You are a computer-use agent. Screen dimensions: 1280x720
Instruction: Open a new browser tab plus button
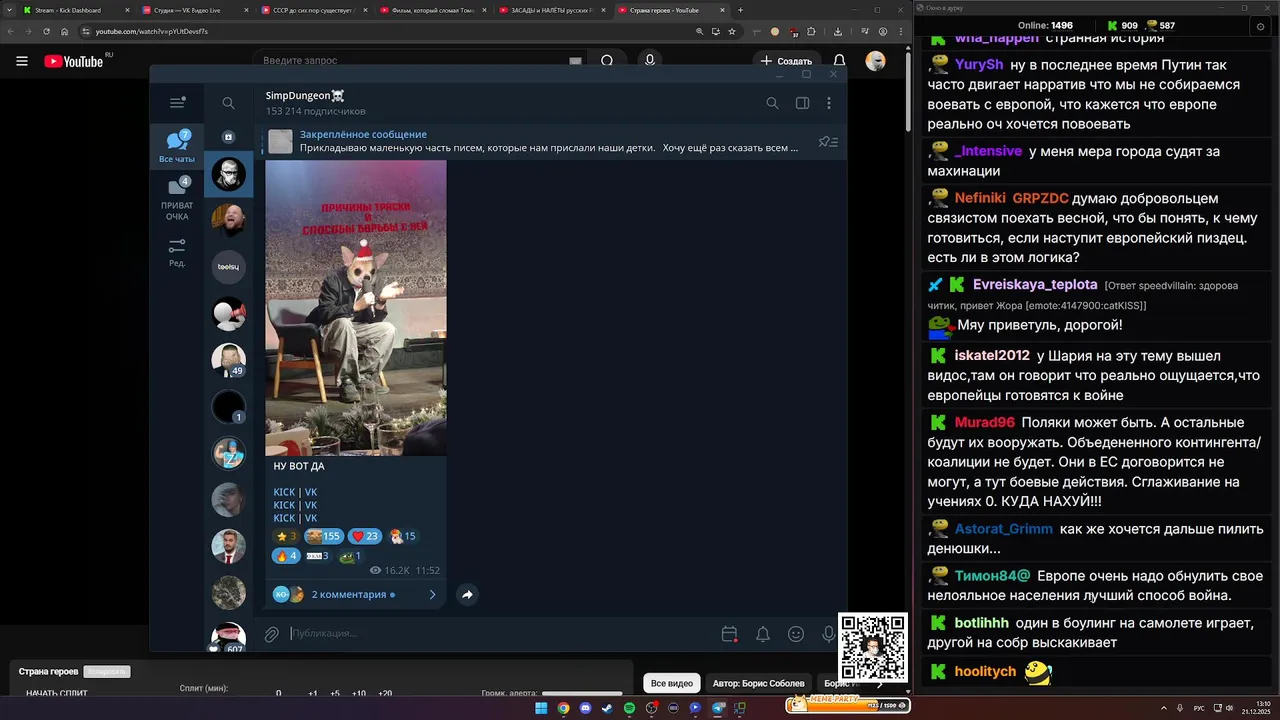pos(740,10)
